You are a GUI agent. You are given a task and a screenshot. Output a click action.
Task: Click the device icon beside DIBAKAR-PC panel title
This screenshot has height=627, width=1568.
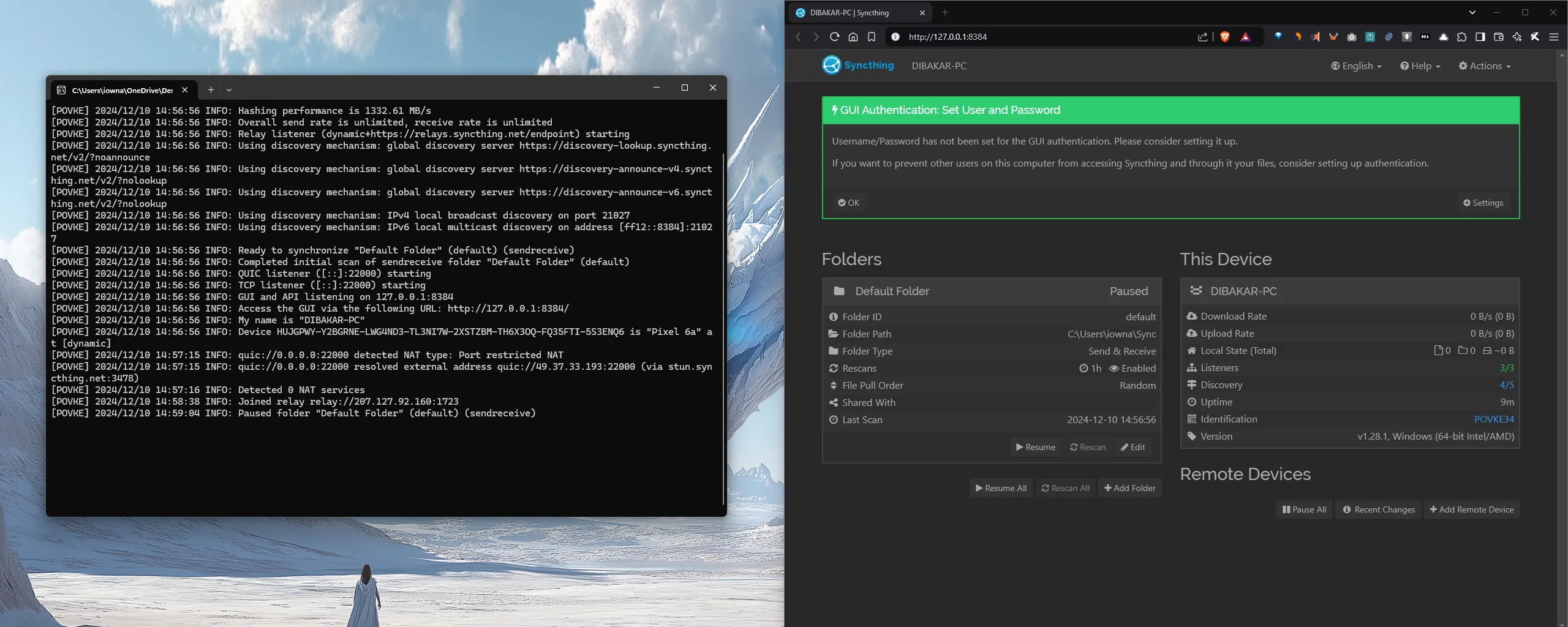coord(1196,290)
